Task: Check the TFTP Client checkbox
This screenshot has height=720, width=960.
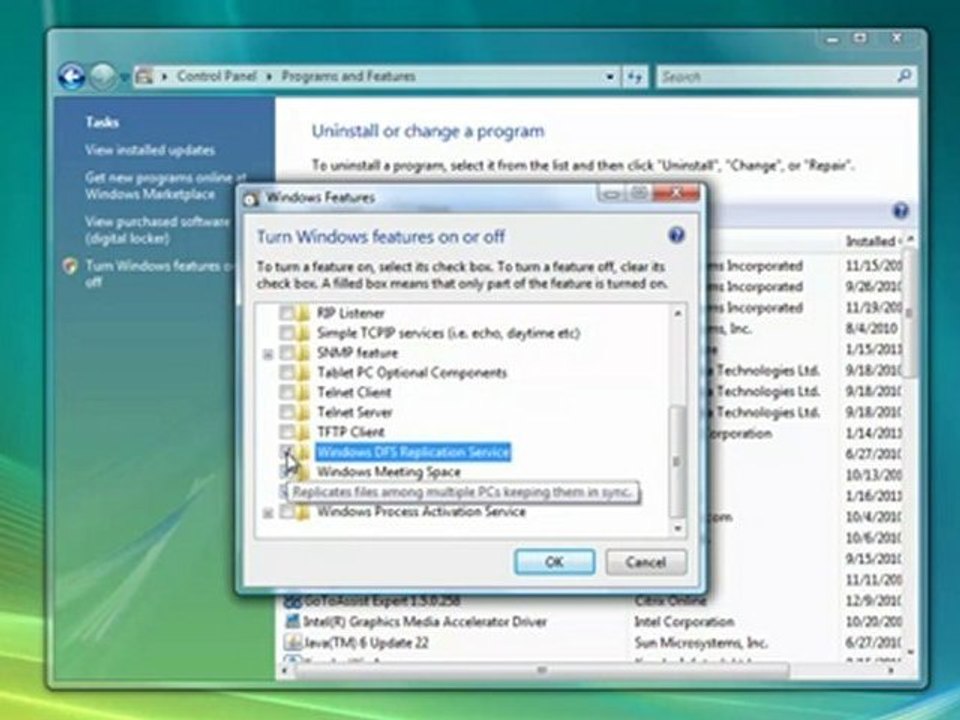Action: [286, 432]
